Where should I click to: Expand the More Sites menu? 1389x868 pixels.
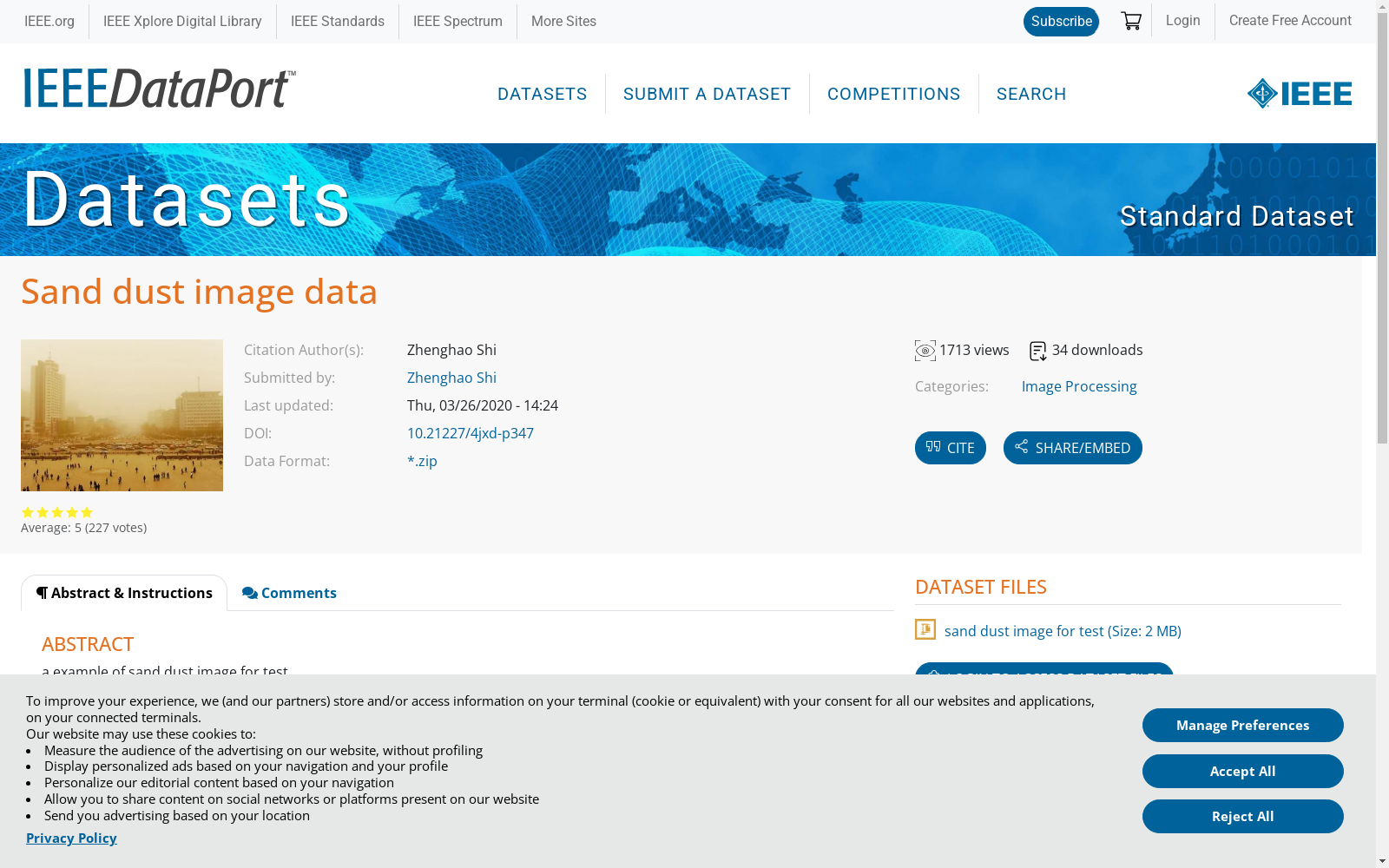563,21
